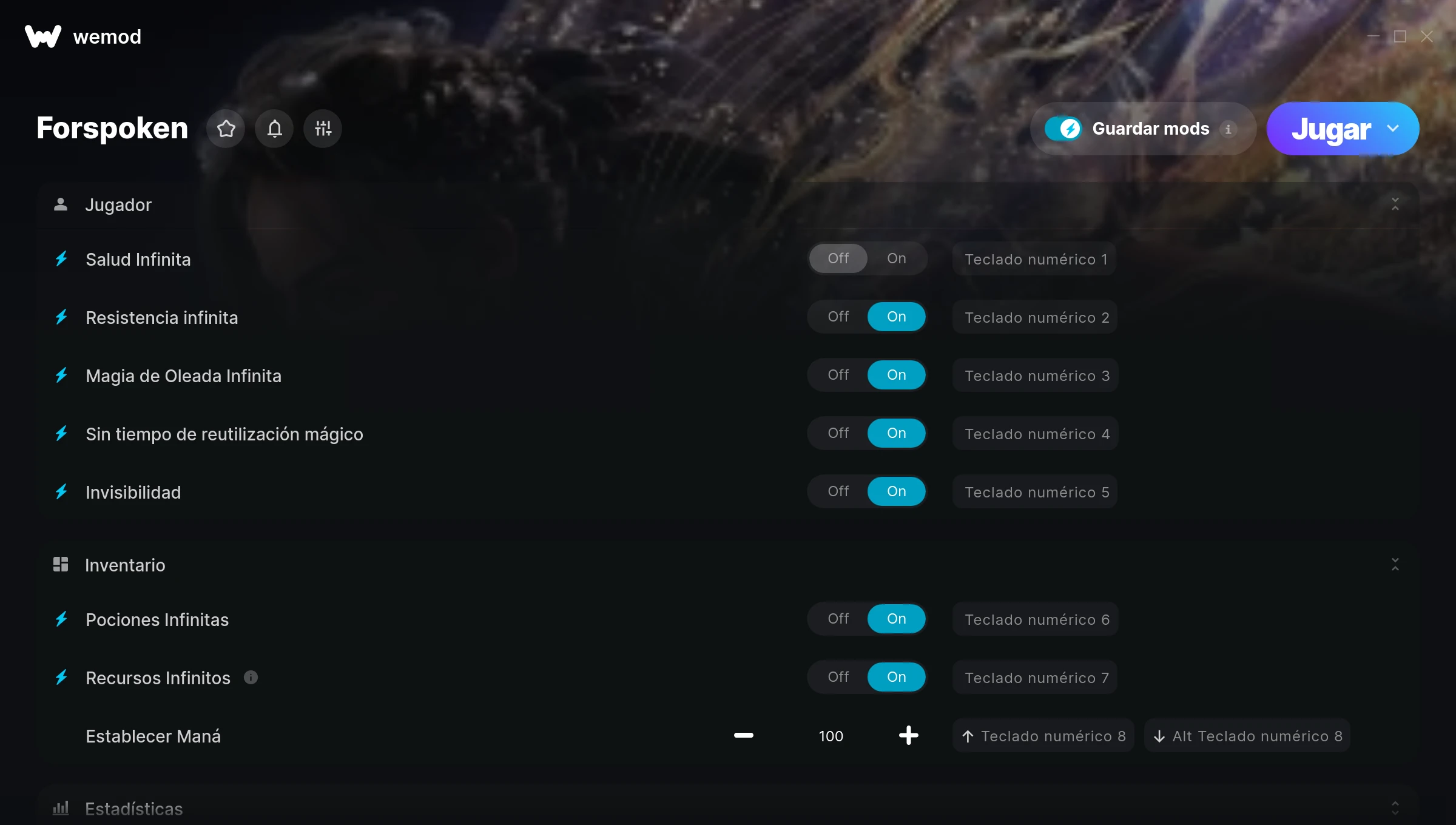This screenshot has width=1456, height=825.
Task: Collapse the Inventario section
Action: (1395, 565)
